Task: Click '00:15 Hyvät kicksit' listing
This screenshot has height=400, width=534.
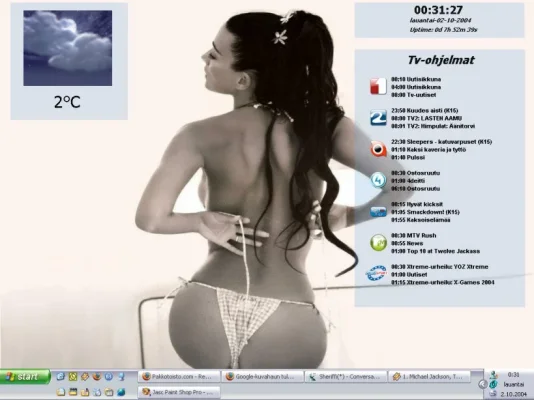Action: 417,204
